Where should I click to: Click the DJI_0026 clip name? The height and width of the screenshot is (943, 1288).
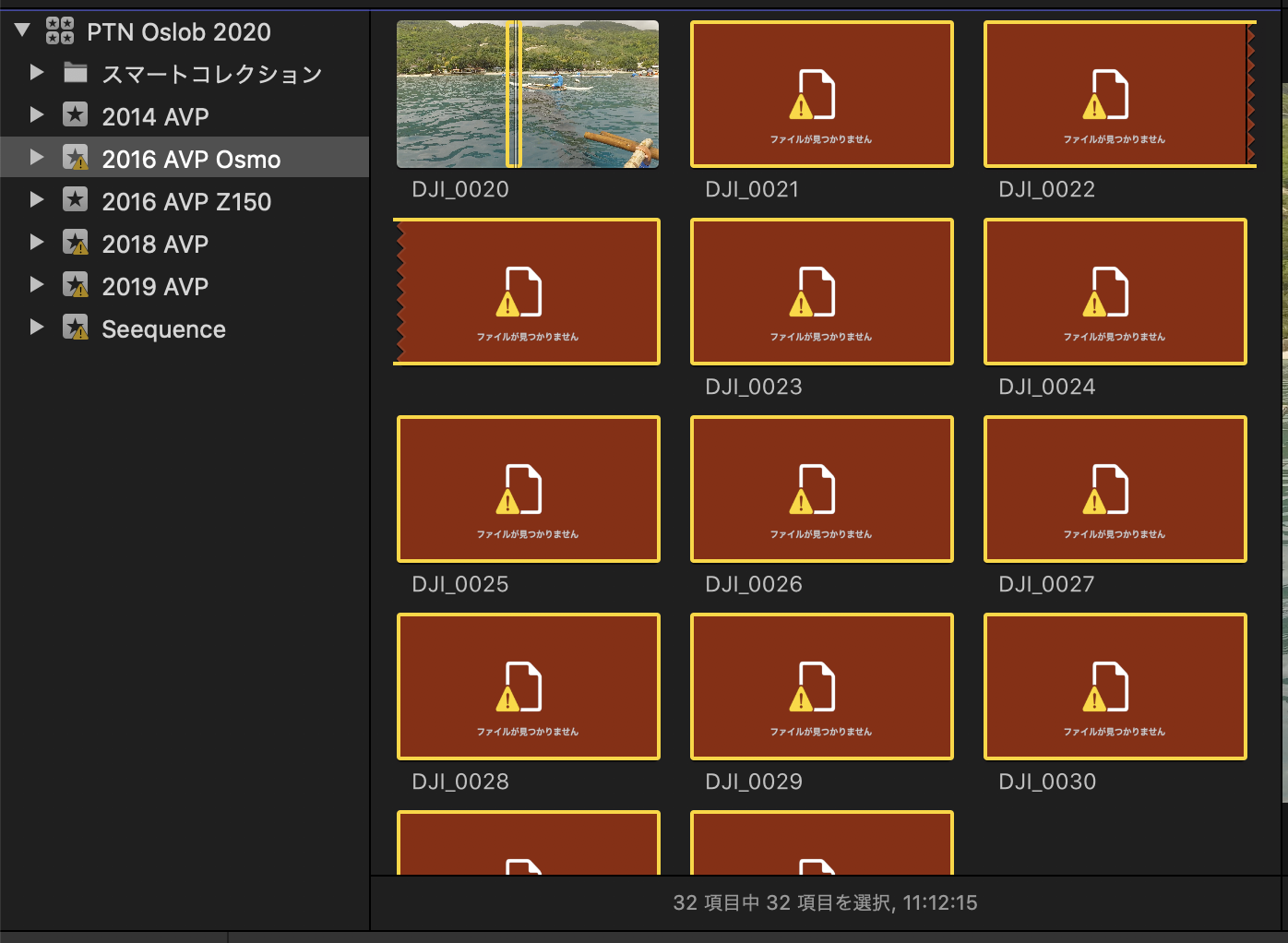point(754,584)
